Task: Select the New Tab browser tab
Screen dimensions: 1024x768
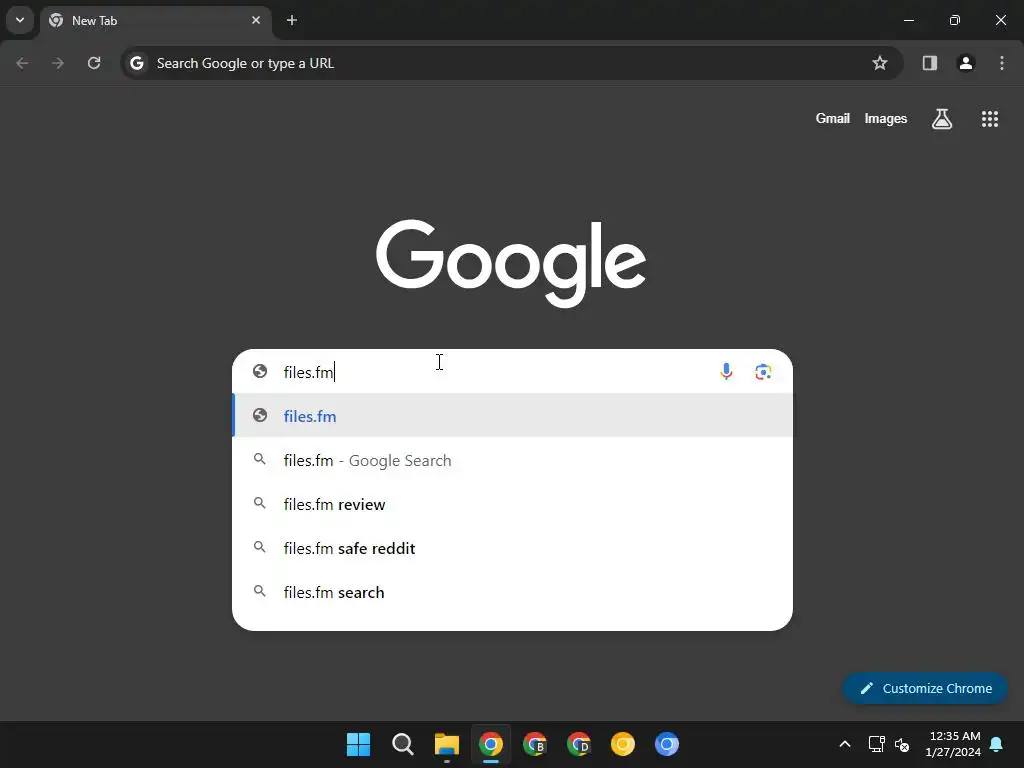Action: [x=155, y=20]
